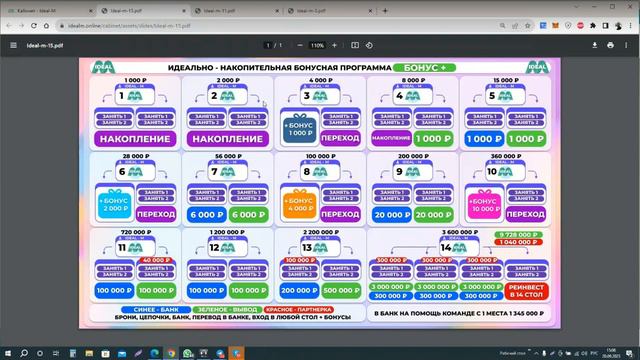Open a new browser tab
Screen dimensions: 640x360
pyautogui.click(x=385, y=11)
